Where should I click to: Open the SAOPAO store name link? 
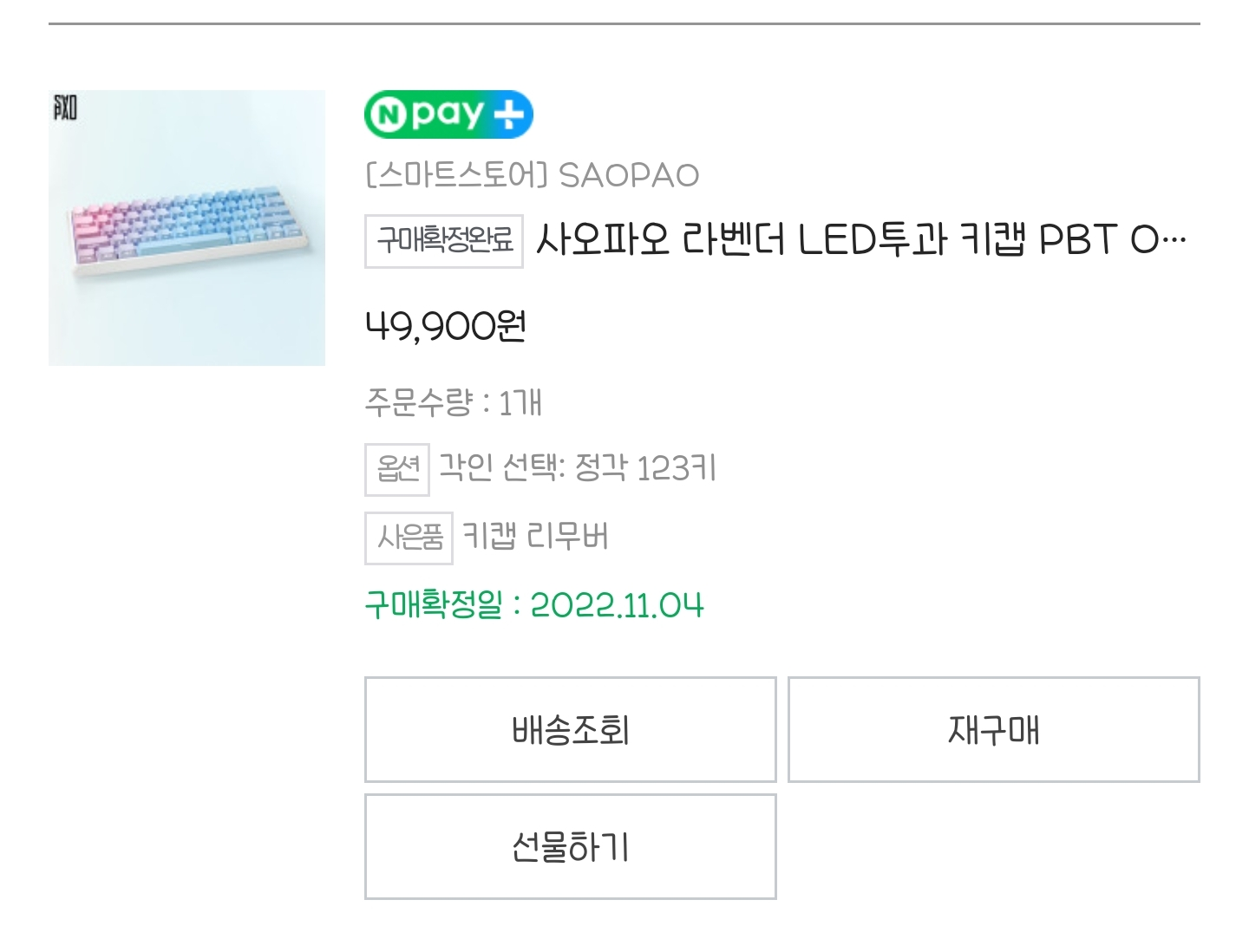tap(629, 175)
